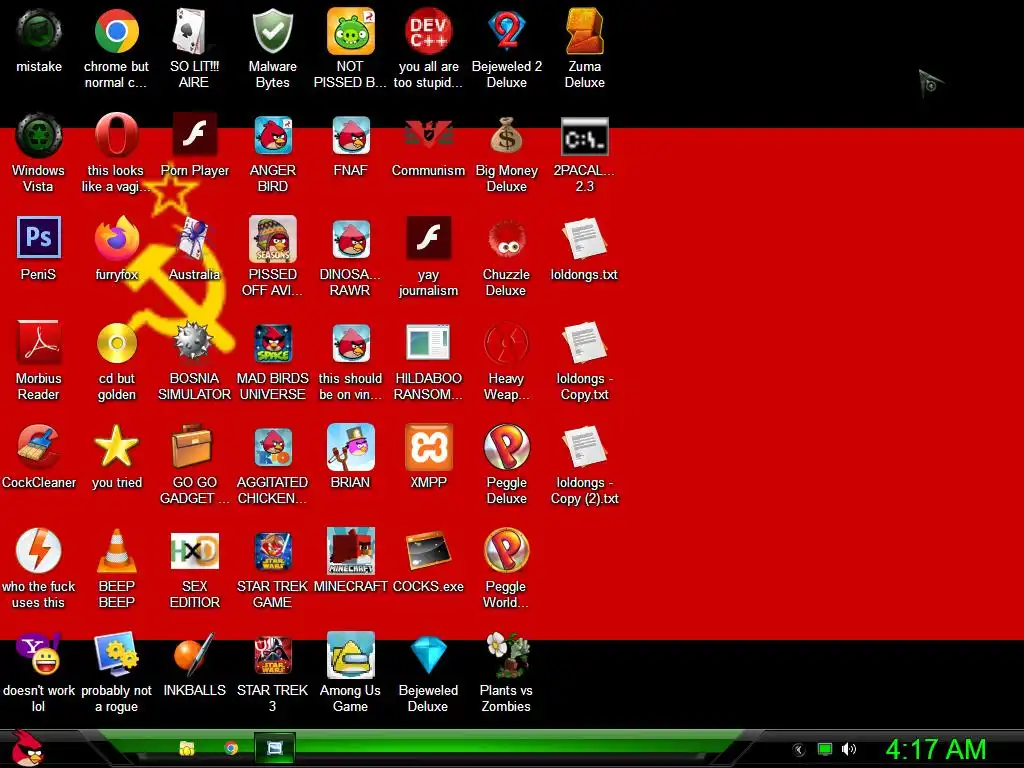Select the 'Morbius Reader' Adobe Reader icon
Screen dimensions: 1024x768
(x=39, y=342)
